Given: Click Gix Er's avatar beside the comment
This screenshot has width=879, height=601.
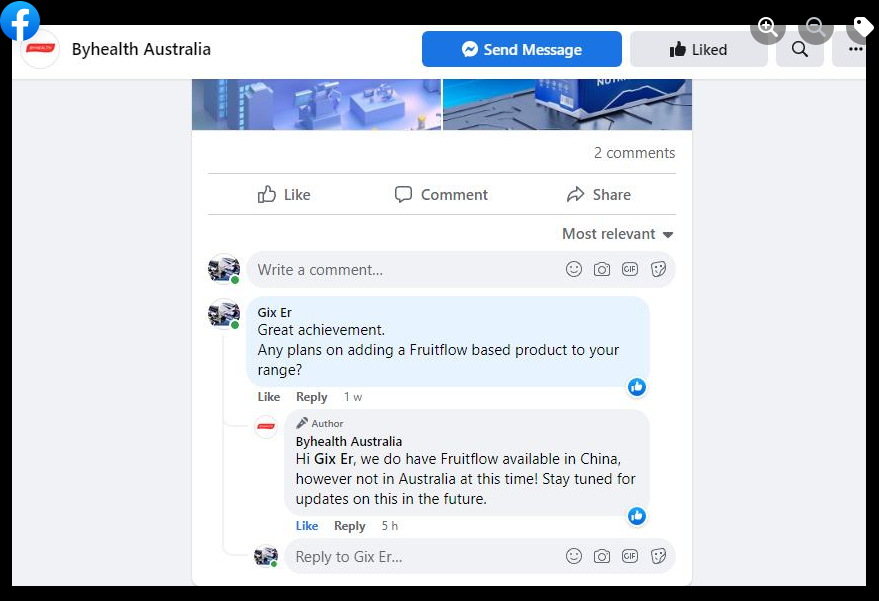Looking at the screenshot, I should (224, 314).
